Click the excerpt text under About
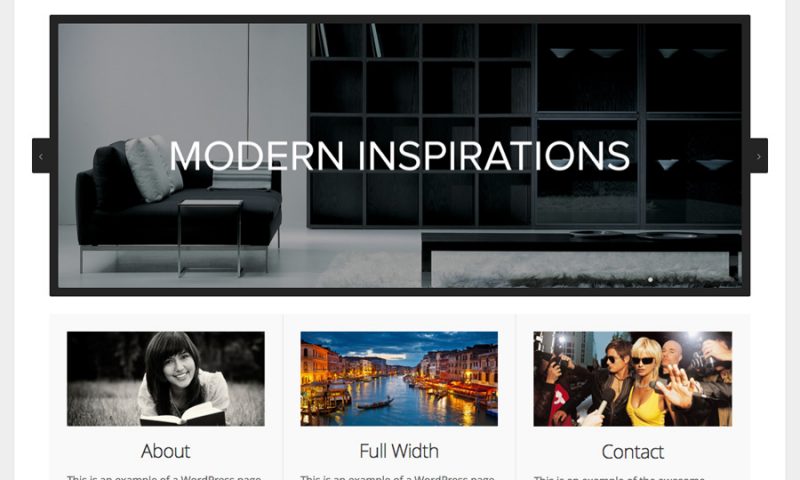Image resolution: width=800 pixels, height=480 pixels. 164,477
